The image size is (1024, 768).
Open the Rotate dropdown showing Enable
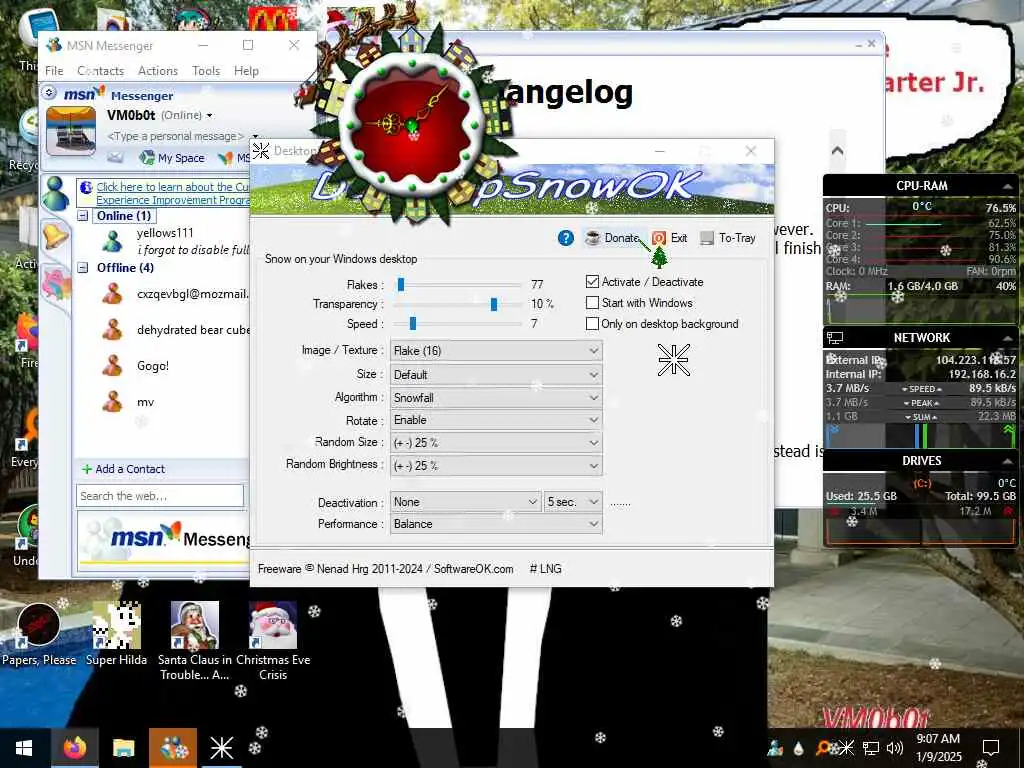pos(496,420)
